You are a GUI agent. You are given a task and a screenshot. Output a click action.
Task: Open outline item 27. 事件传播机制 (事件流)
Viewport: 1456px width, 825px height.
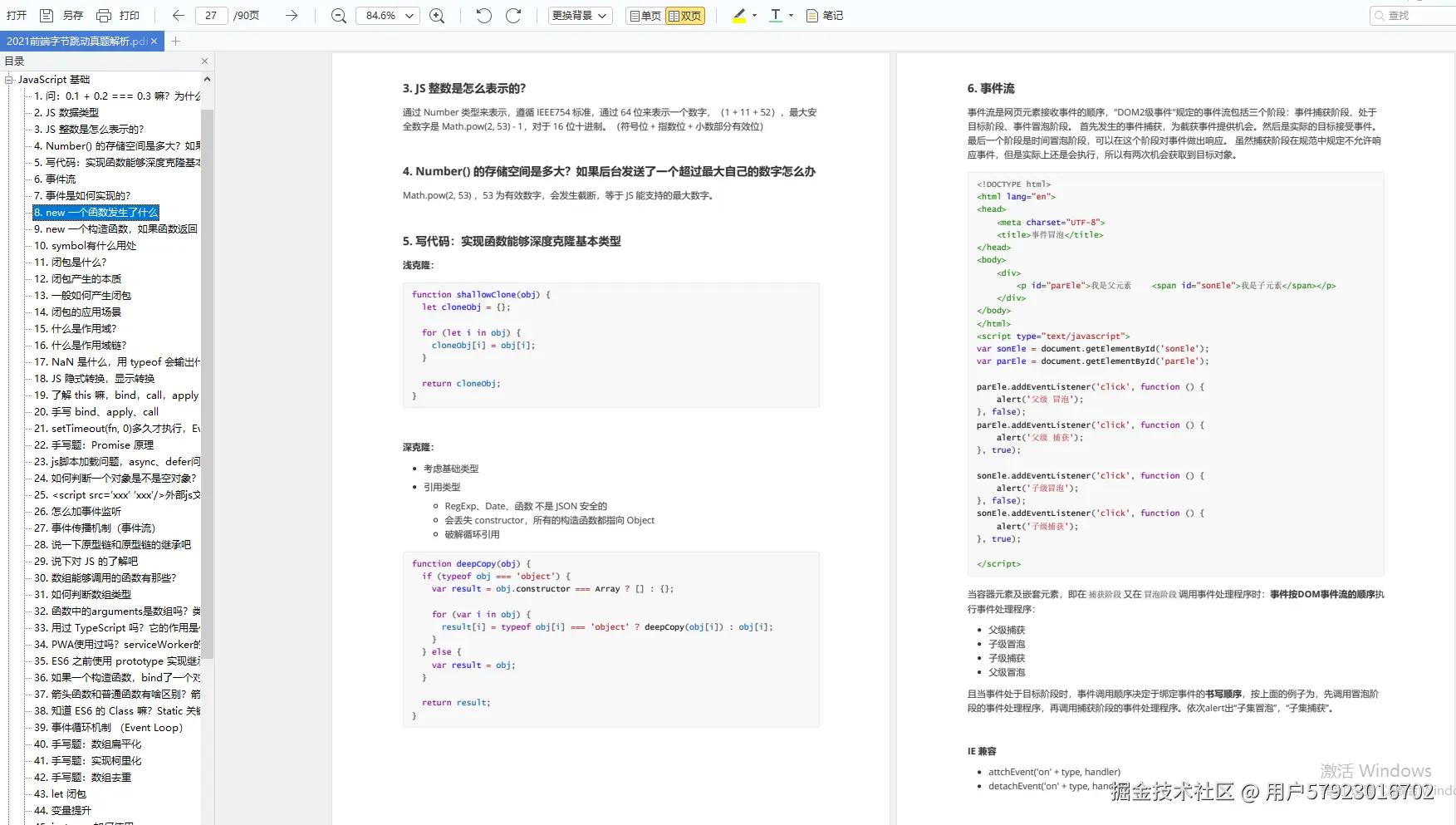click(95, 528)
